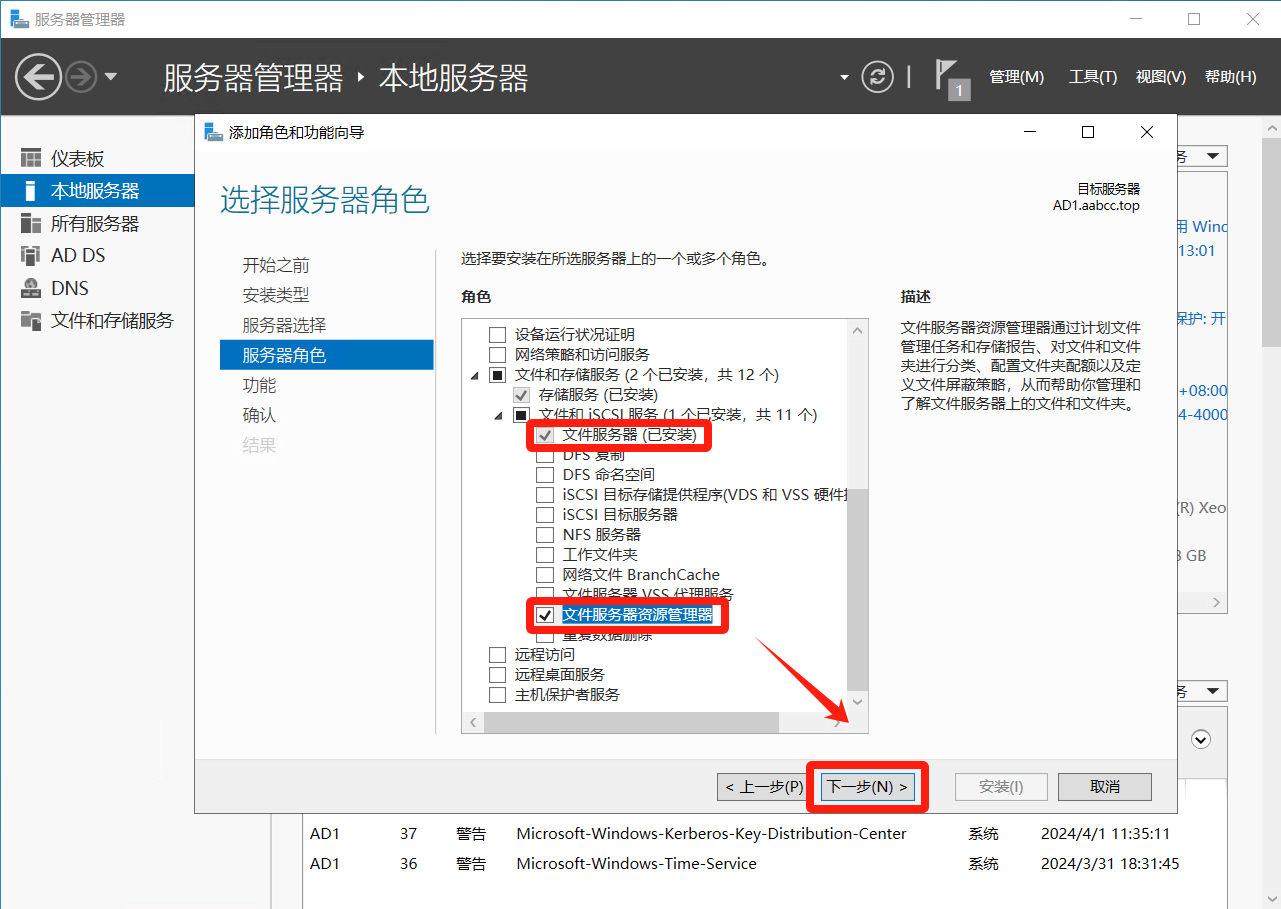1281x909 pixels.
Task: Go to the 功能 wizard step
Action: click(x=259, y=385)
